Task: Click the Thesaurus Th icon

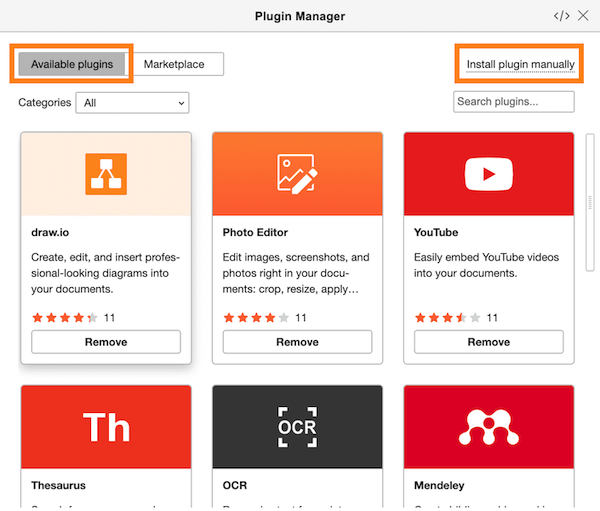Action: coord(106,427)
